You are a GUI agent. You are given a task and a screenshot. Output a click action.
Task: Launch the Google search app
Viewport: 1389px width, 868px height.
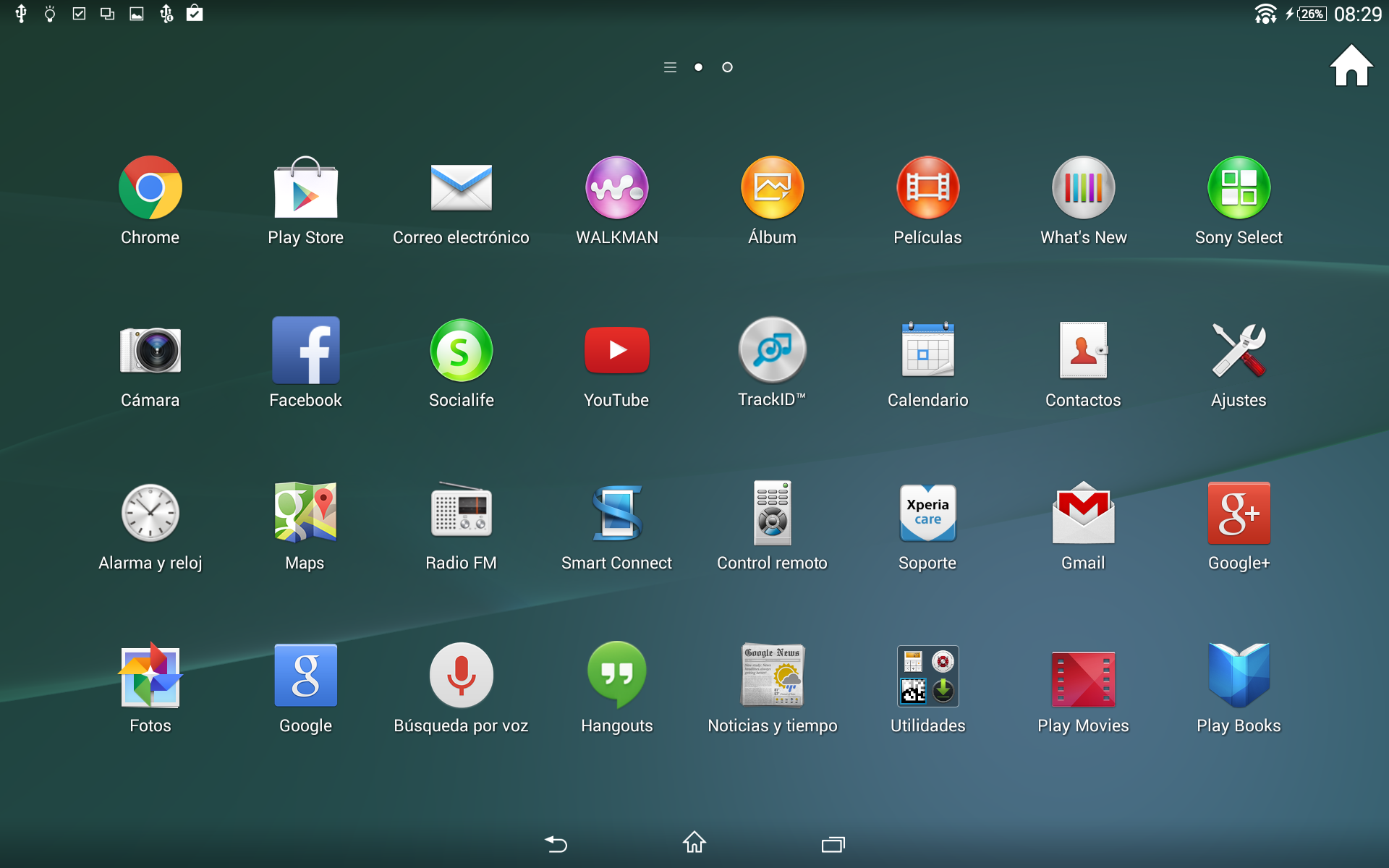pos(305,676)
